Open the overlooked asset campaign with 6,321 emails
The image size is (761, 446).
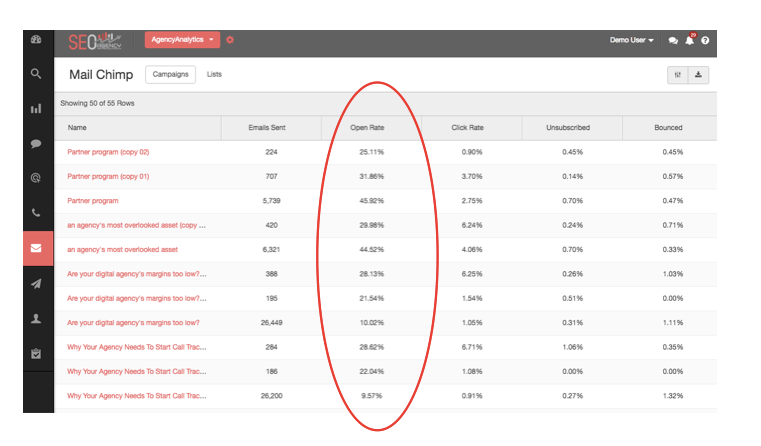[122, 249]
